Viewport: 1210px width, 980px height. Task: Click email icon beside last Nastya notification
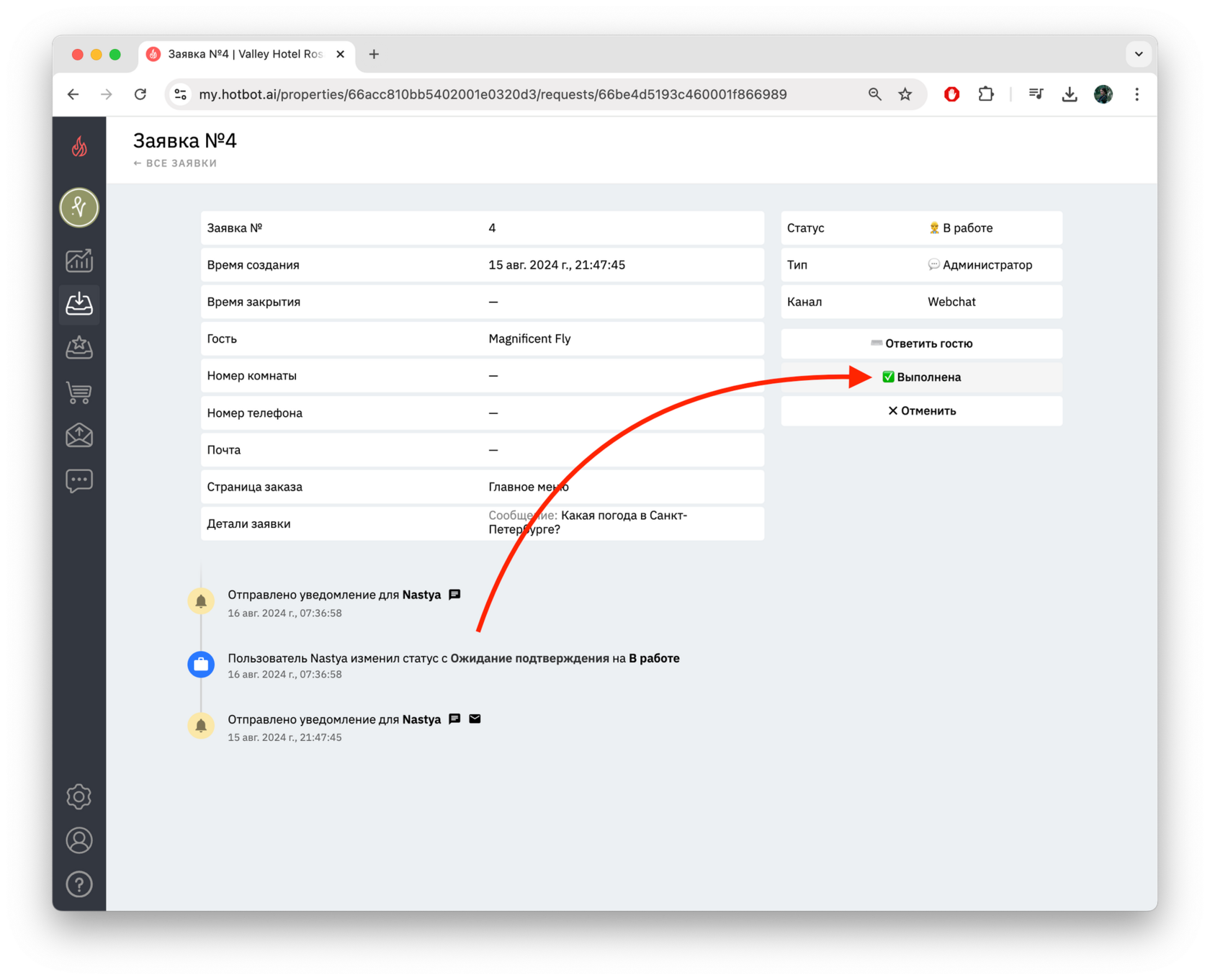point(475,719)
